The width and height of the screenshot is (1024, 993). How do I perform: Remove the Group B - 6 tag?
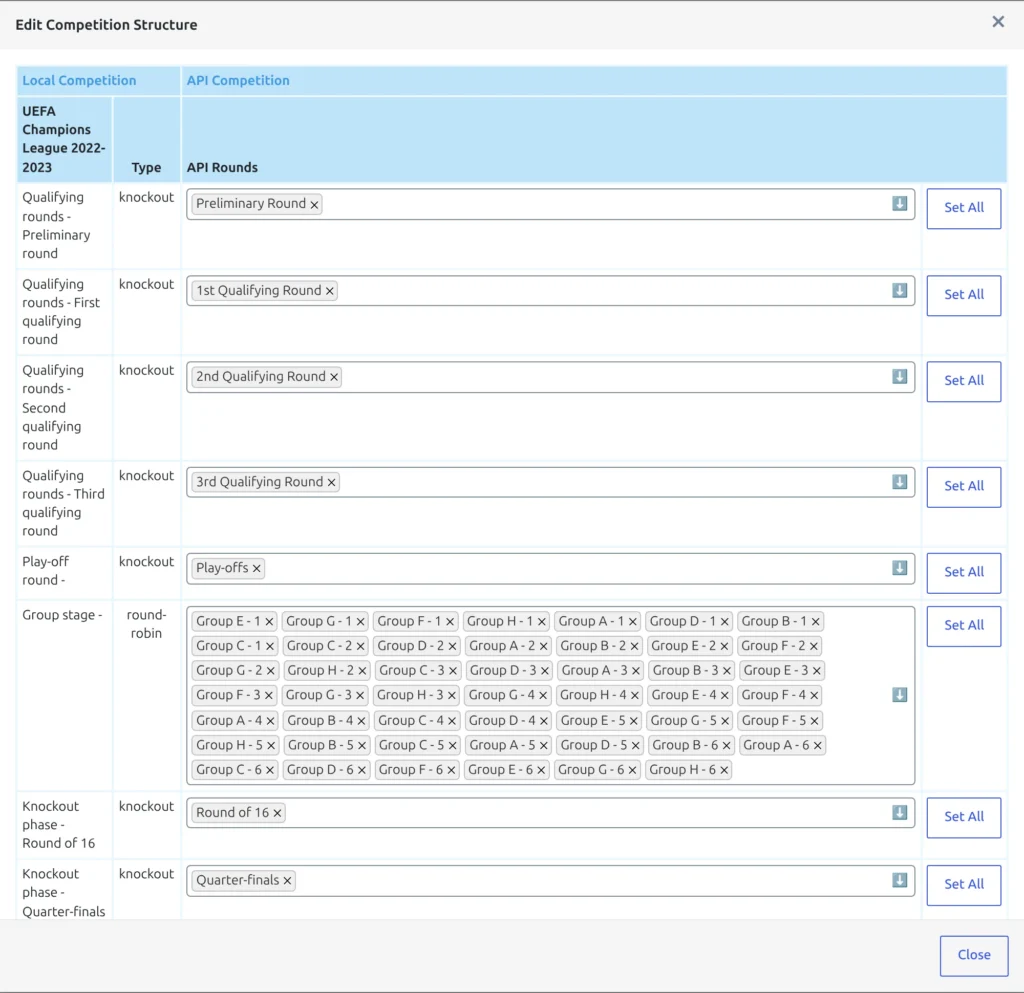coord(726,746)
